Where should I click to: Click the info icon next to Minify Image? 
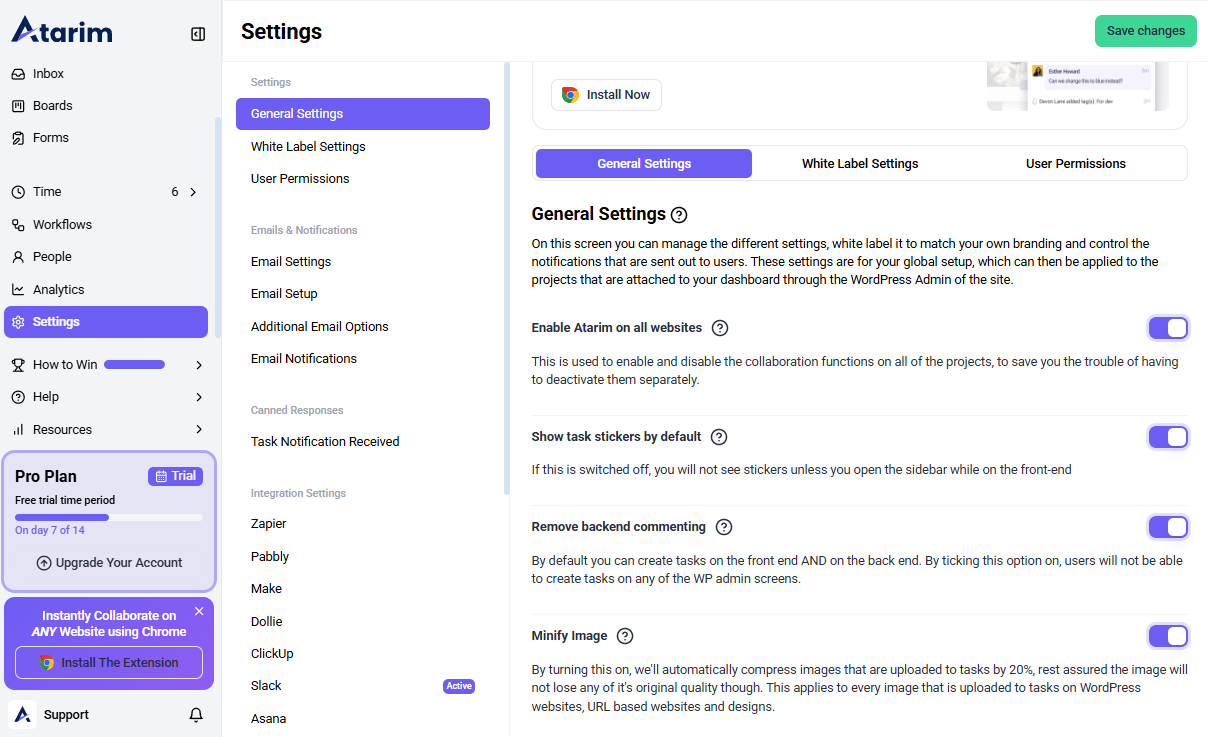(x=625, y=636)
